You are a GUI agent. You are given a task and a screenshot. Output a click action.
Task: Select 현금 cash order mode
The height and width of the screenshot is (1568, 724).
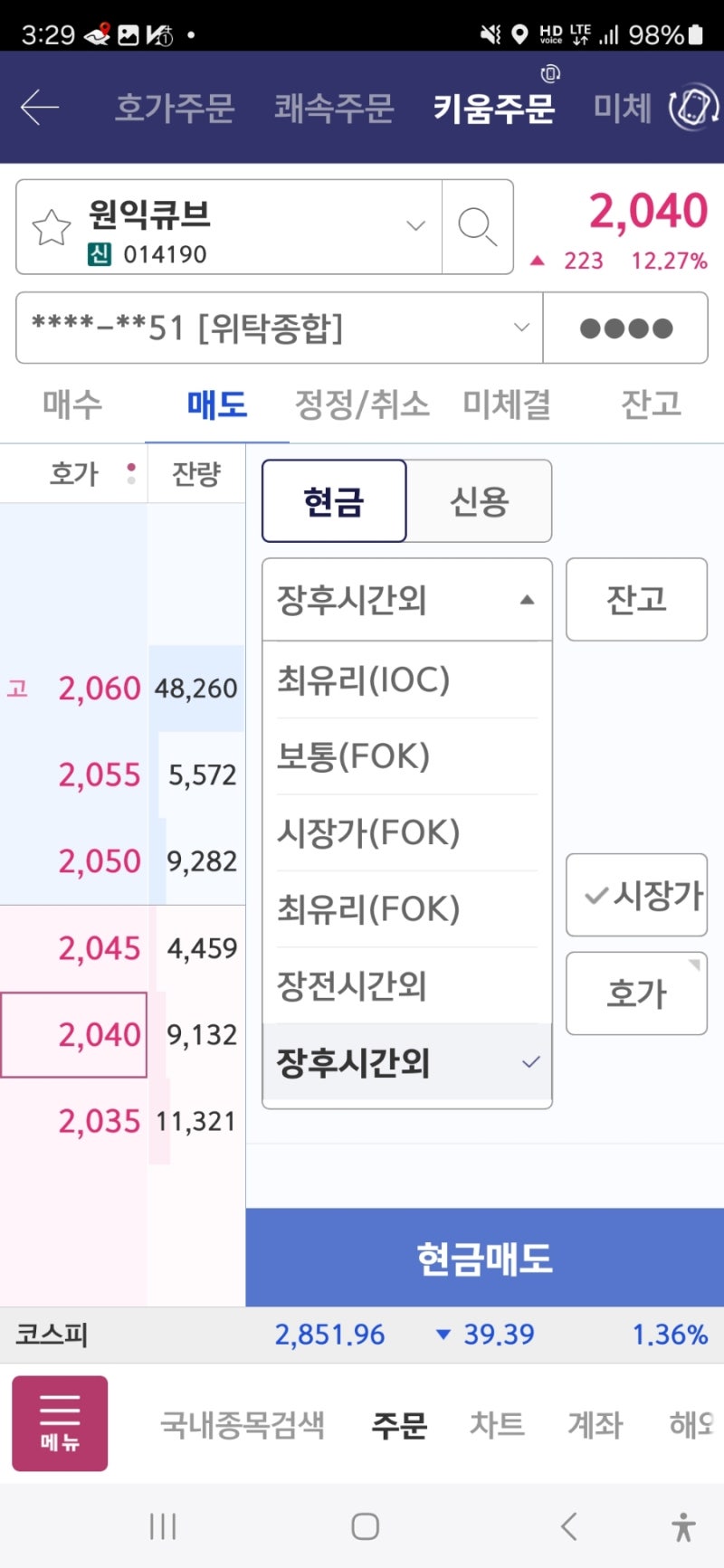tap(333, 501)
